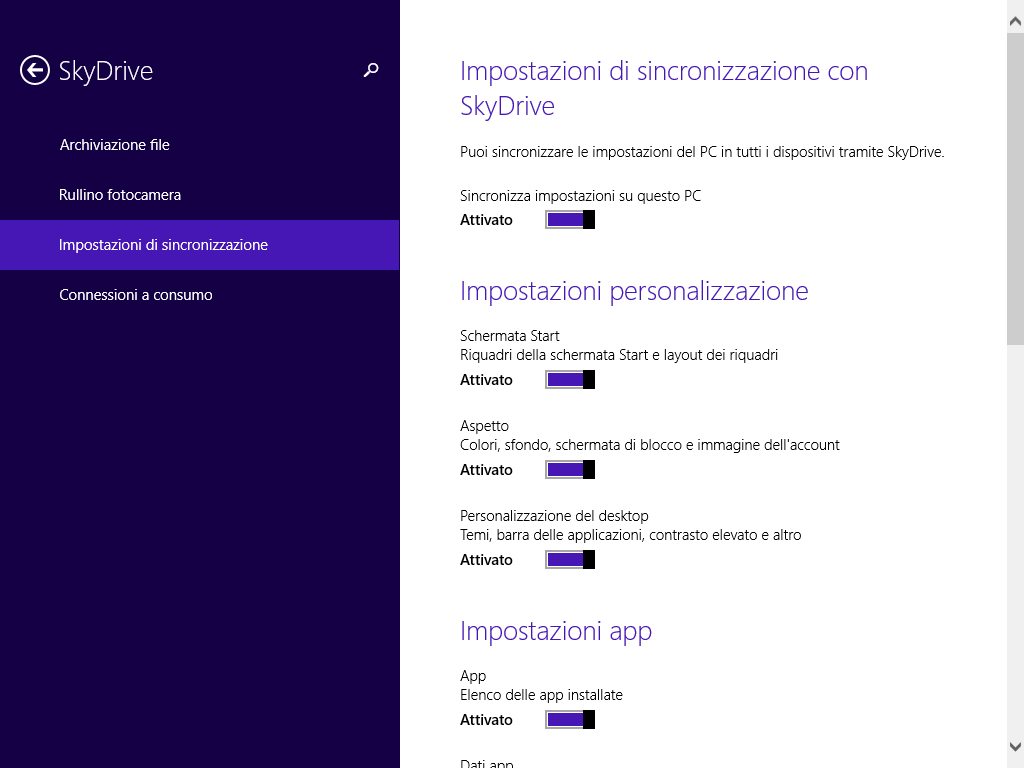Disable Schermata Start sync toggle
Screen dimensions: 1024x768
click(570, 380)
